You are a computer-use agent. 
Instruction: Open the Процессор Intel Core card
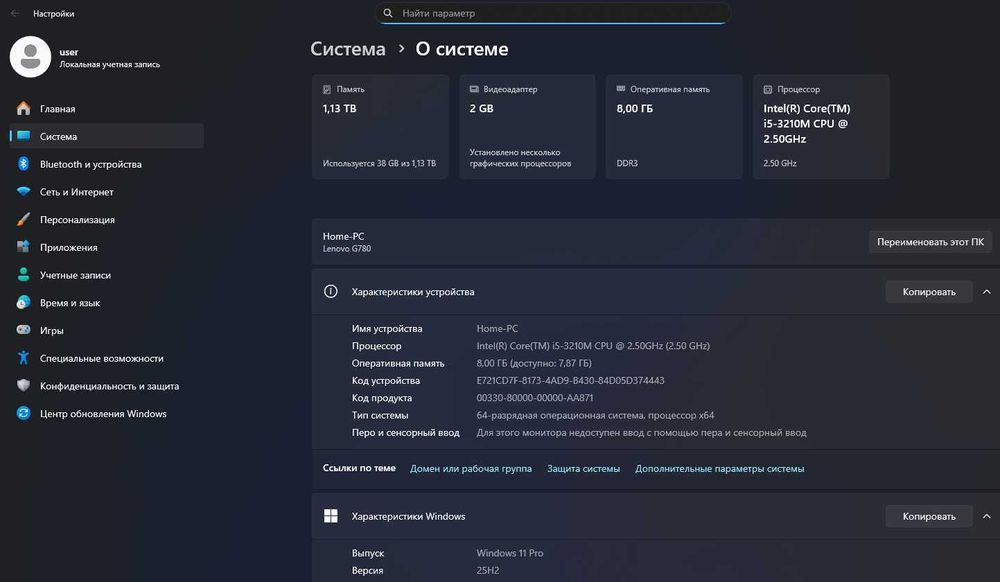point(821,126)
